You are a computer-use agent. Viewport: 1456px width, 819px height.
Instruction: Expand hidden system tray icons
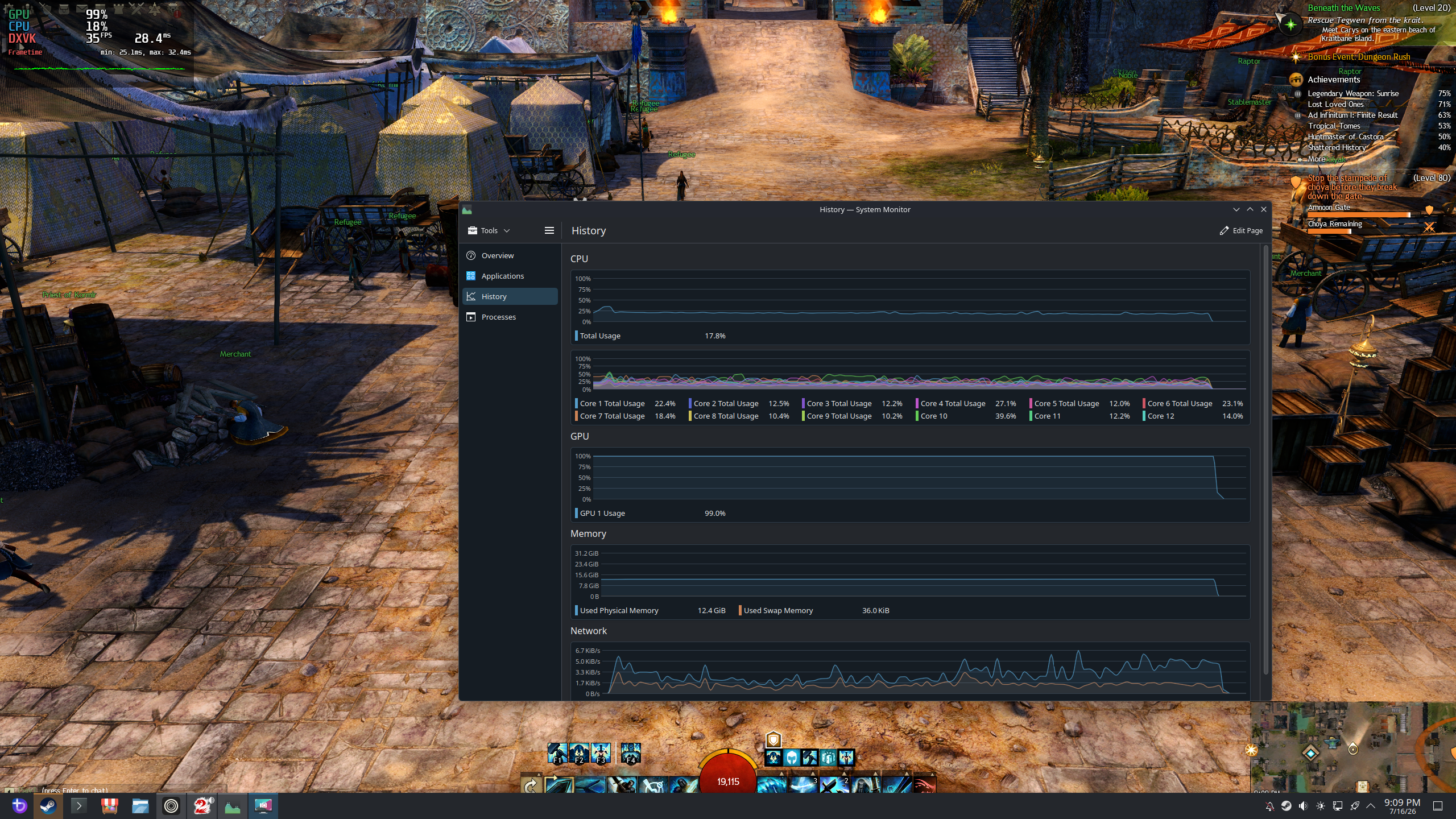(x=1371, y=806)
